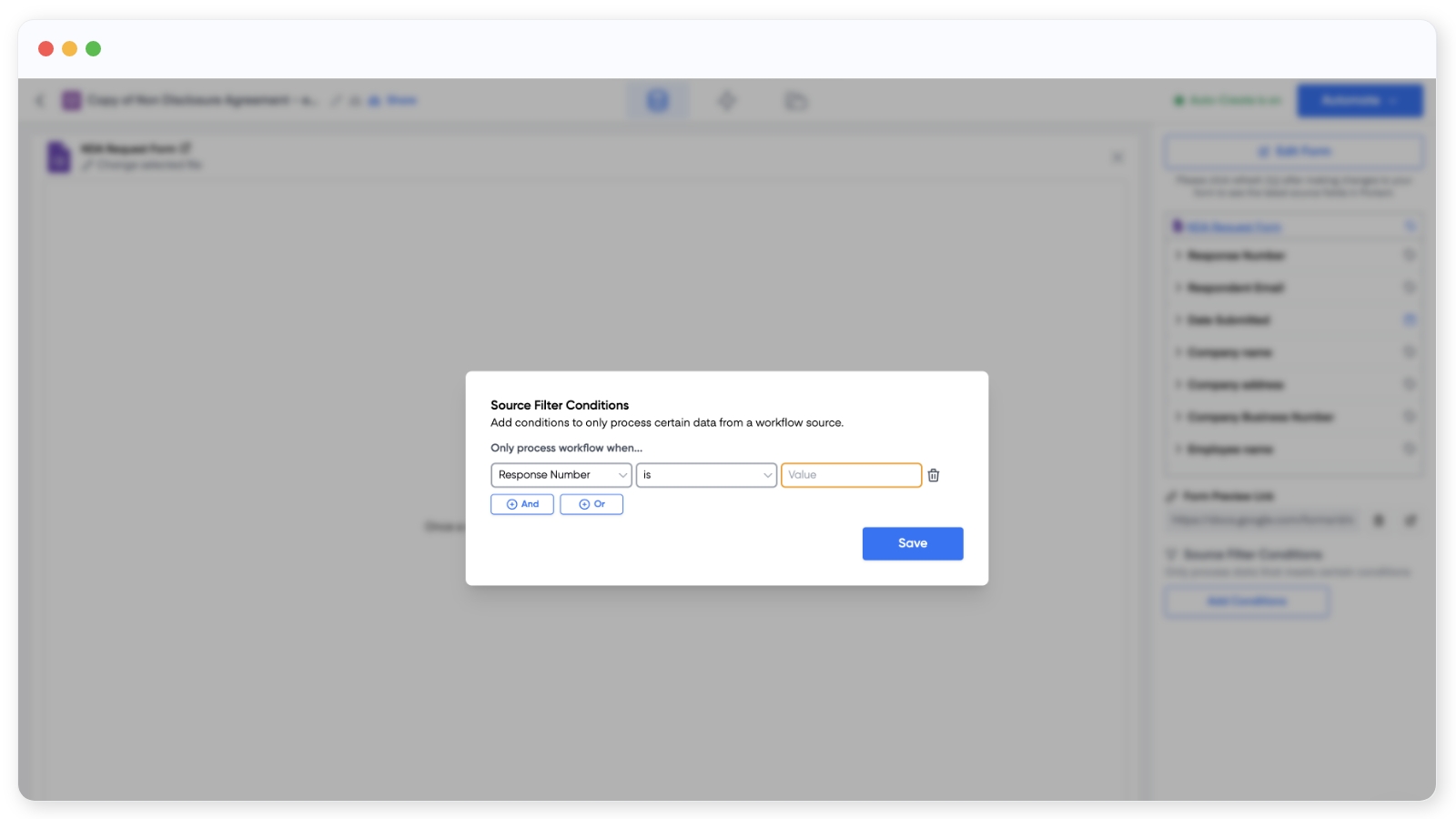The image size is (1456, 819).
Task: Expand the Respondent Email field
Action: [1178, 288]
